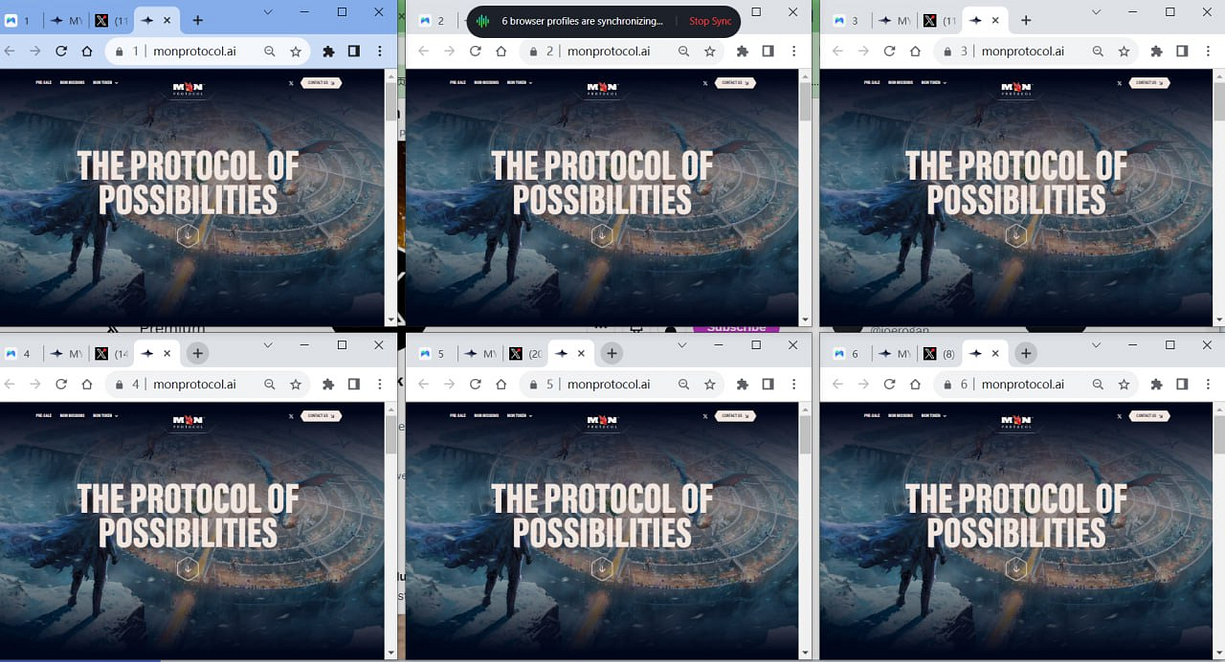Click home icon in profile 6 window
The width and height of the screenshot is (1225, 662).
point(915,384)
